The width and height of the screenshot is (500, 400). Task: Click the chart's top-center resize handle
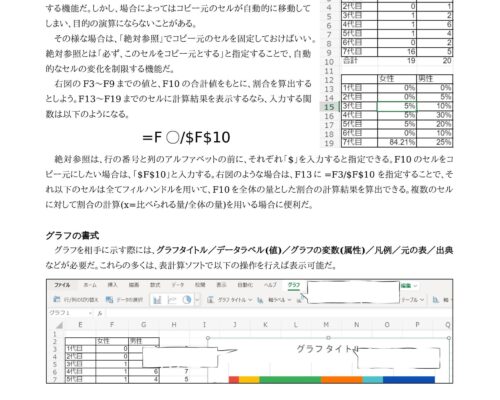click(328, 338)
